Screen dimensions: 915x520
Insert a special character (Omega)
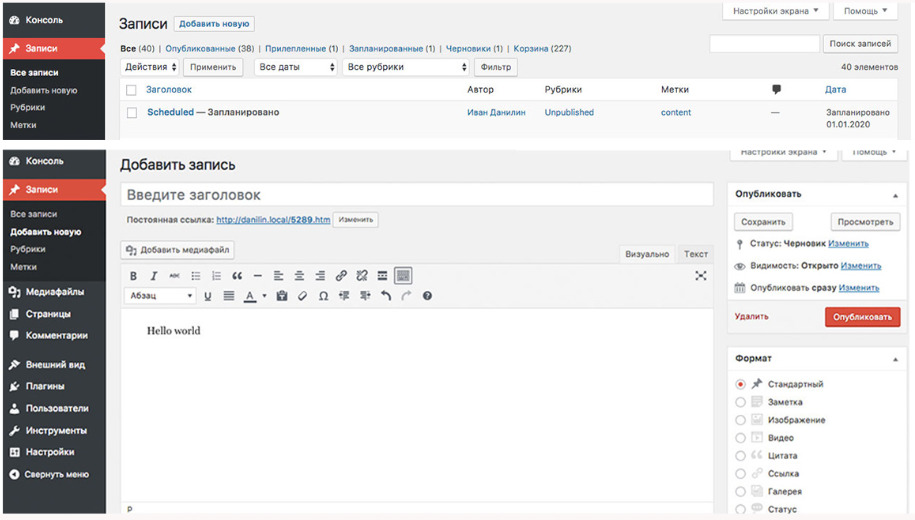[x=323, y=296]
